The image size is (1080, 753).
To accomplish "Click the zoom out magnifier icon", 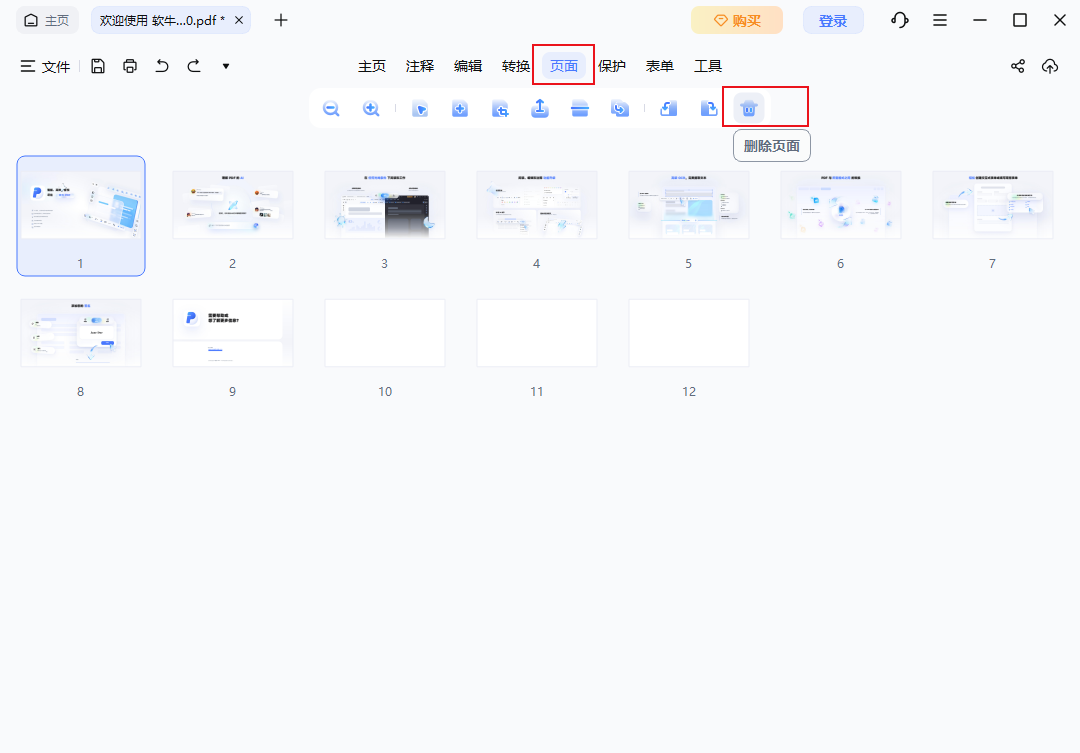I will pos(331,109).
